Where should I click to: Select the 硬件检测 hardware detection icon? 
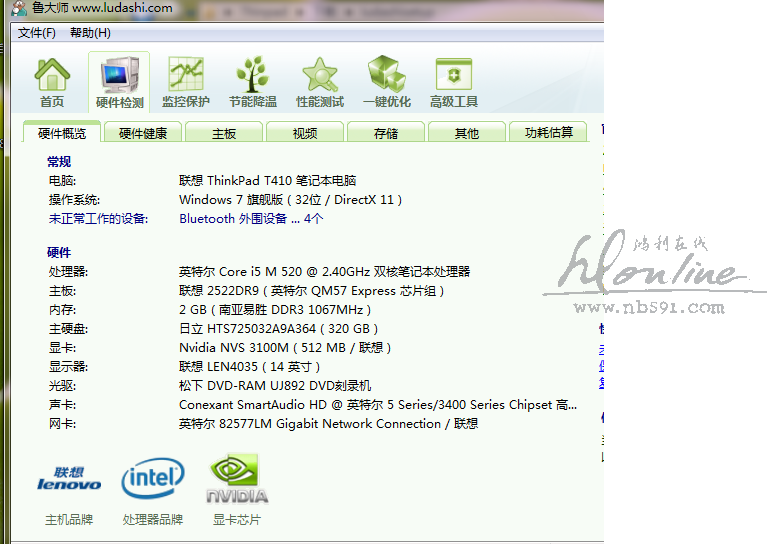119,82
